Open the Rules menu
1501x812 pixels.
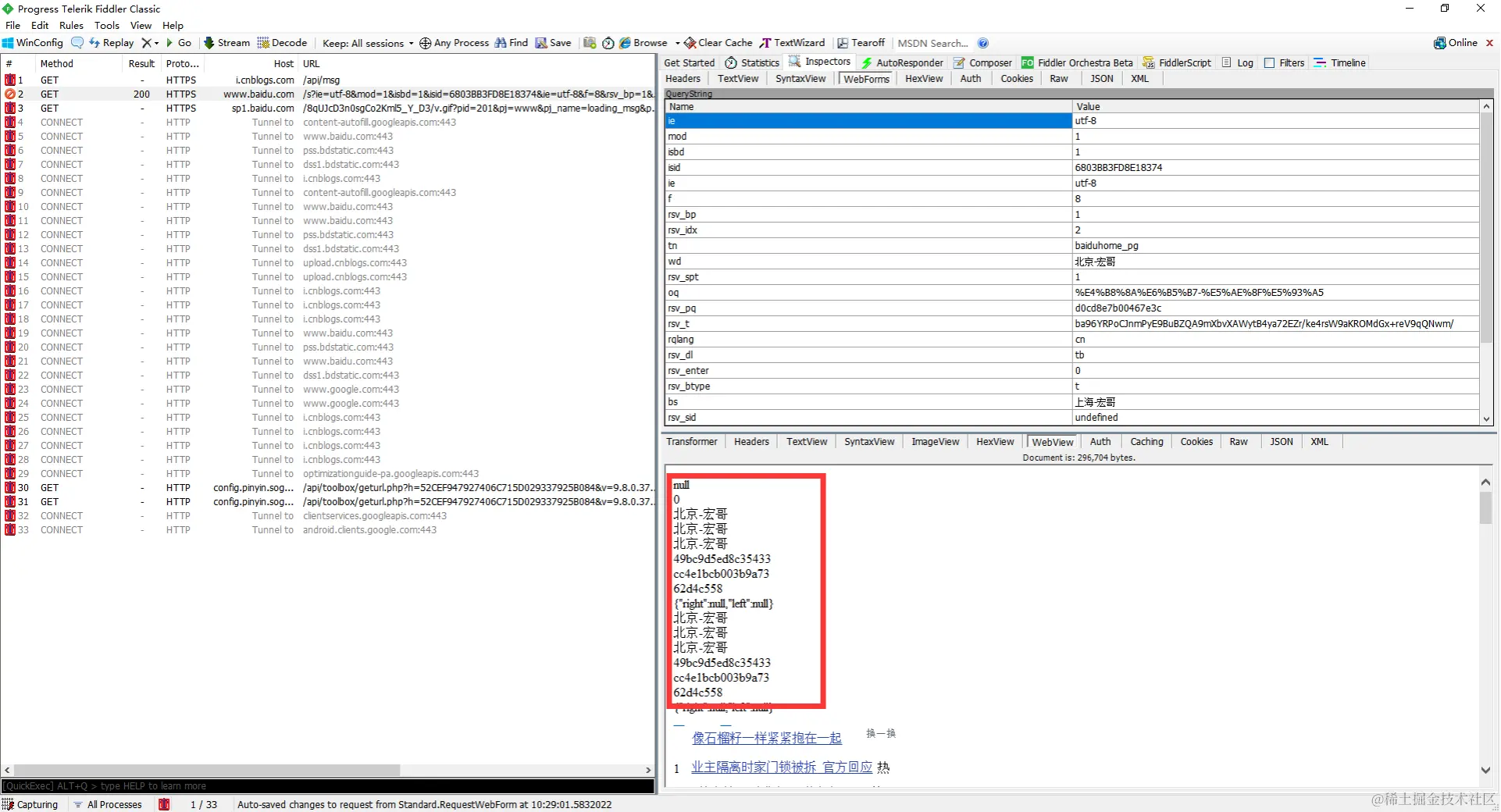pyautogui.click(x=71, y=25)
